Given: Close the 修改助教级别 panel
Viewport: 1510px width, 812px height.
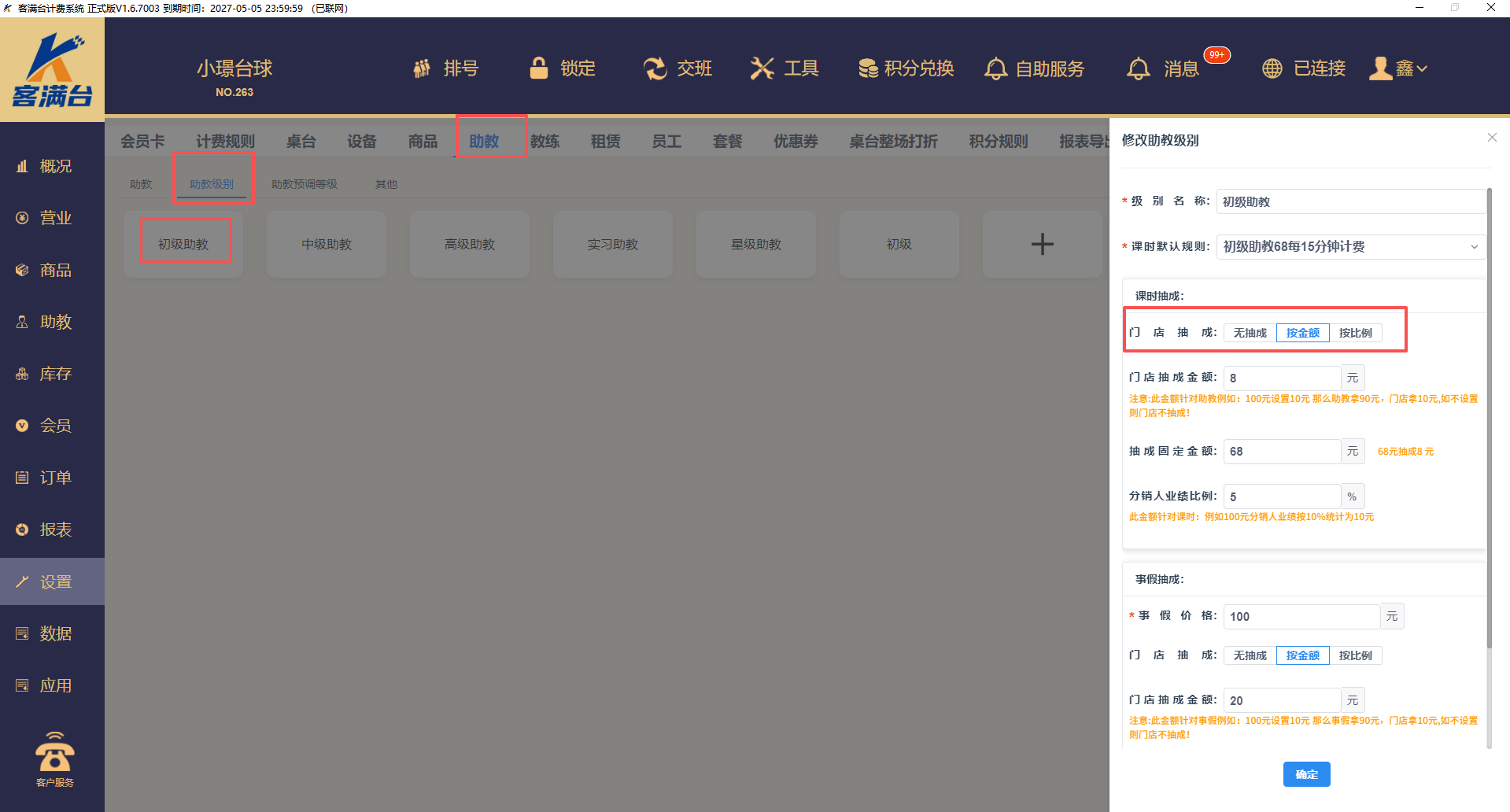Looking at the screenshot, I should coord(1492,138).
